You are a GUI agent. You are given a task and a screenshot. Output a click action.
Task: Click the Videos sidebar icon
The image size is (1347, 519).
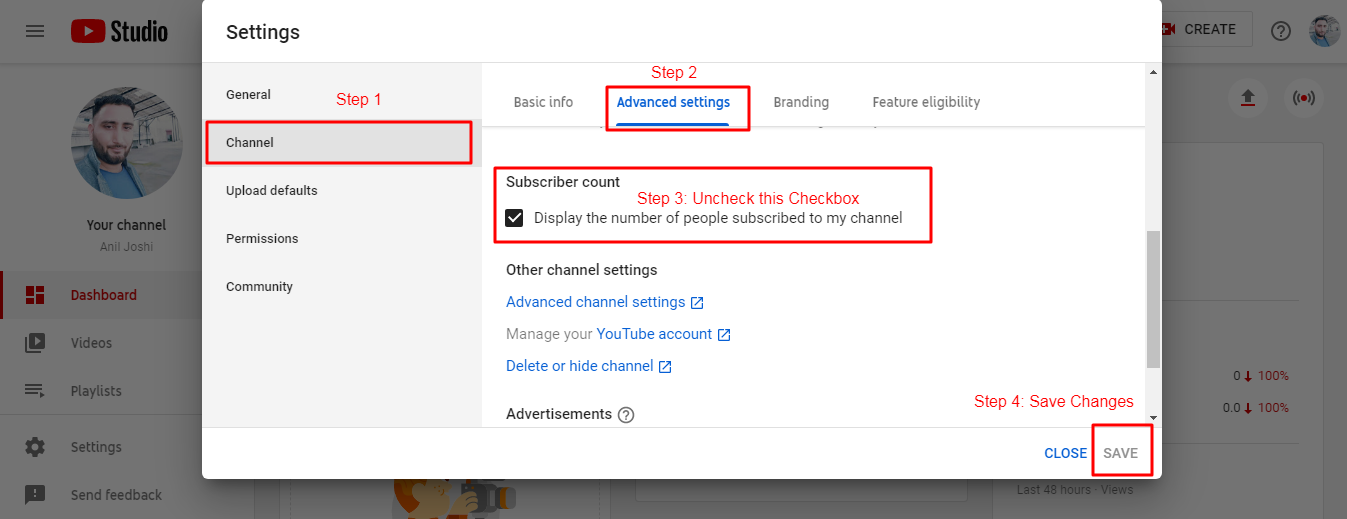35,343
